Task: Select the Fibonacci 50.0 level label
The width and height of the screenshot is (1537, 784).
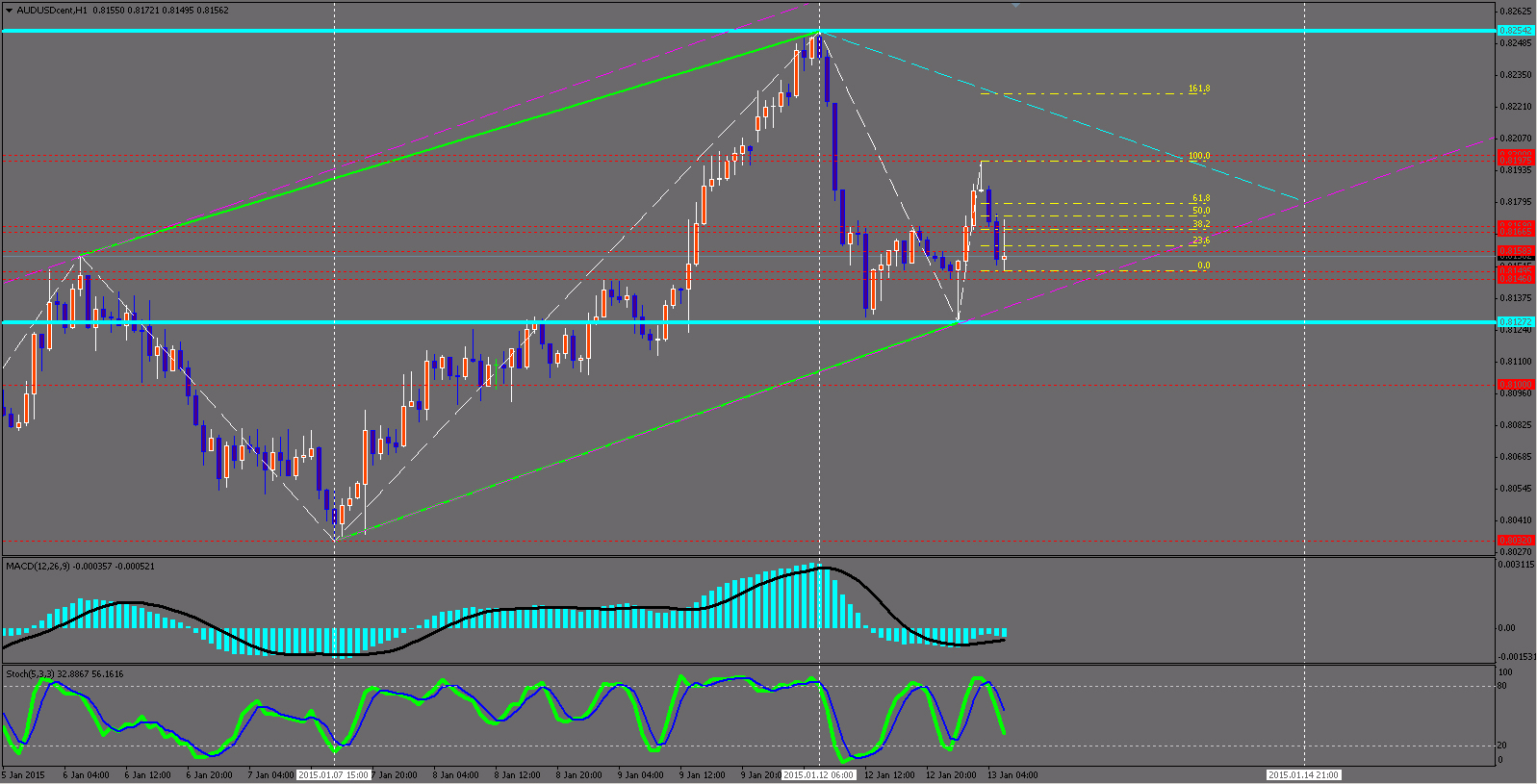Action: point(1201,211)
